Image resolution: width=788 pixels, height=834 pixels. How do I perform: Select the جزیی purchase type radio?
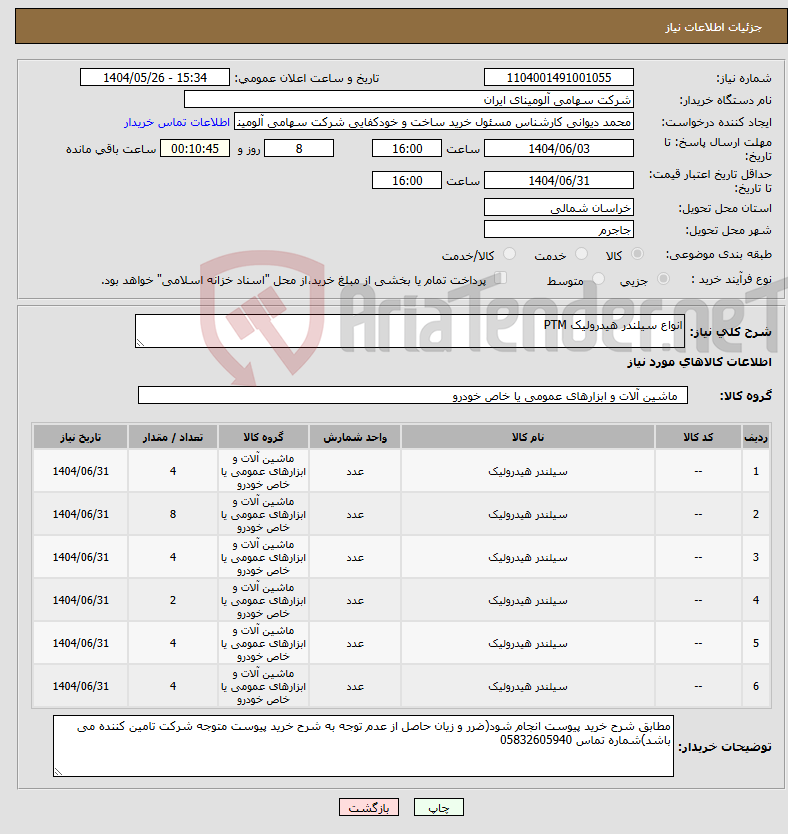663,279
